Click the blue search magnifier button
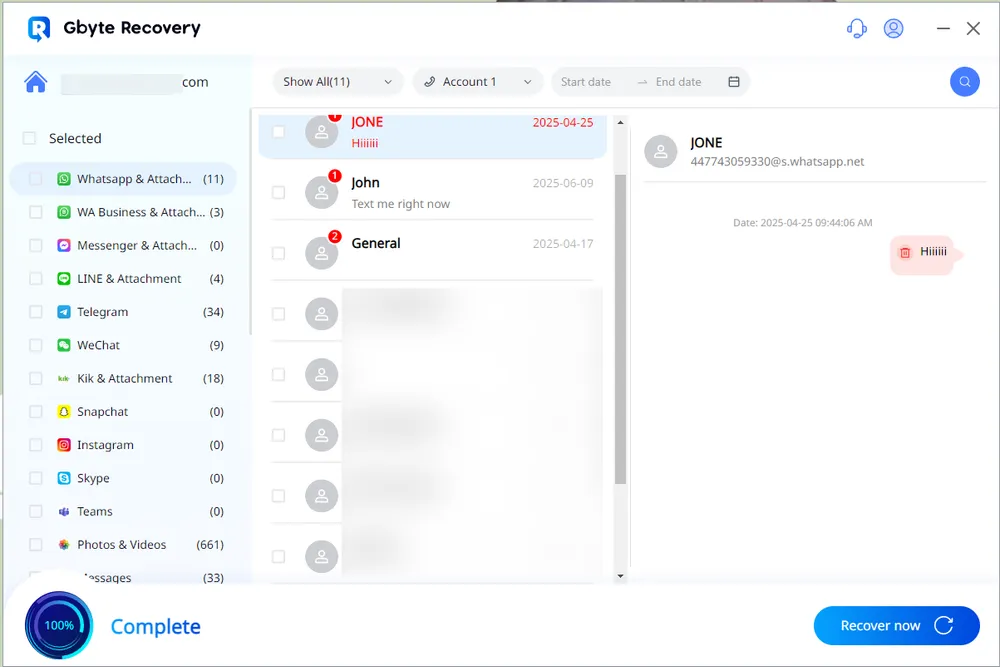Screen dimensions: 1000x667 point(964,82)
